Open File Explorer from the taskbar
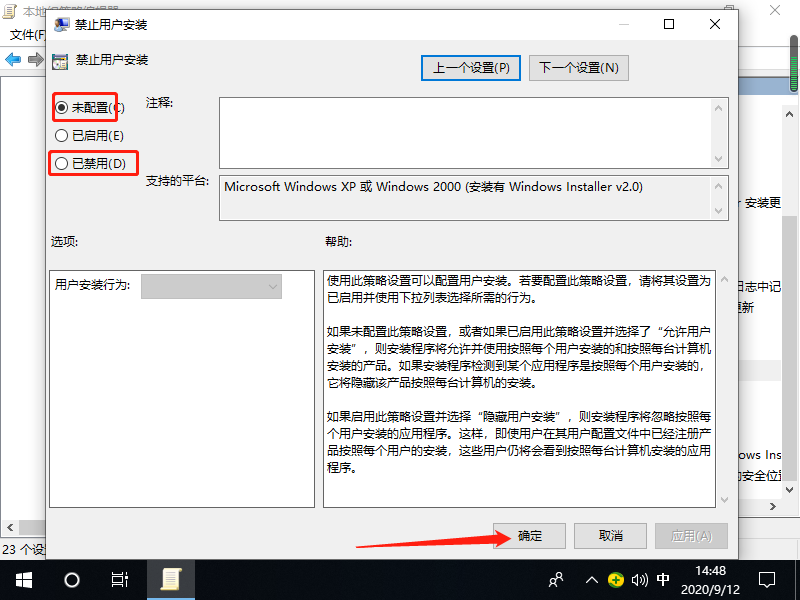This screenshot has width=800, height=600. click(x=170, y=580)
